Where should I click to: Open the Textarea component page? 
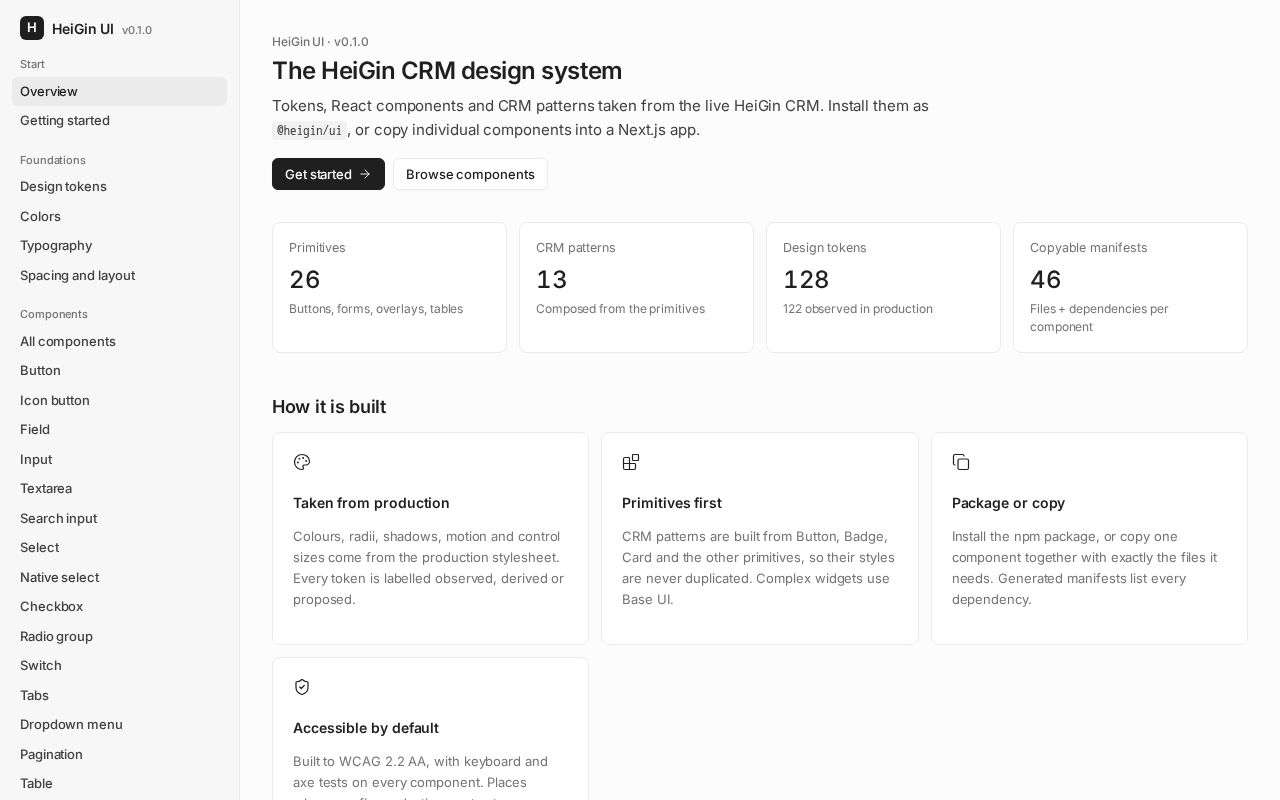[x=119, y=488]
